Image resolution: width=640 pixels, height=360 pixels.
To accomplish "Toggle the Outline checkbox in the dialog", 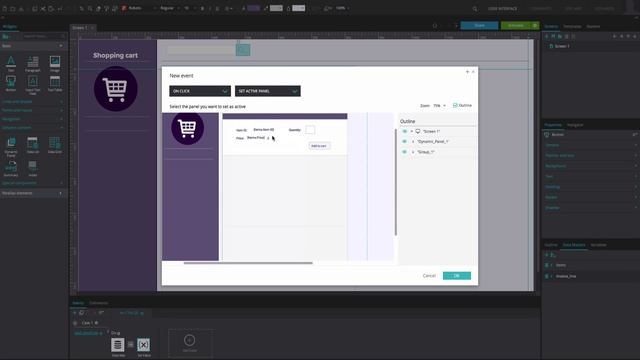I will pyautogui.click(x=455, y=105).
